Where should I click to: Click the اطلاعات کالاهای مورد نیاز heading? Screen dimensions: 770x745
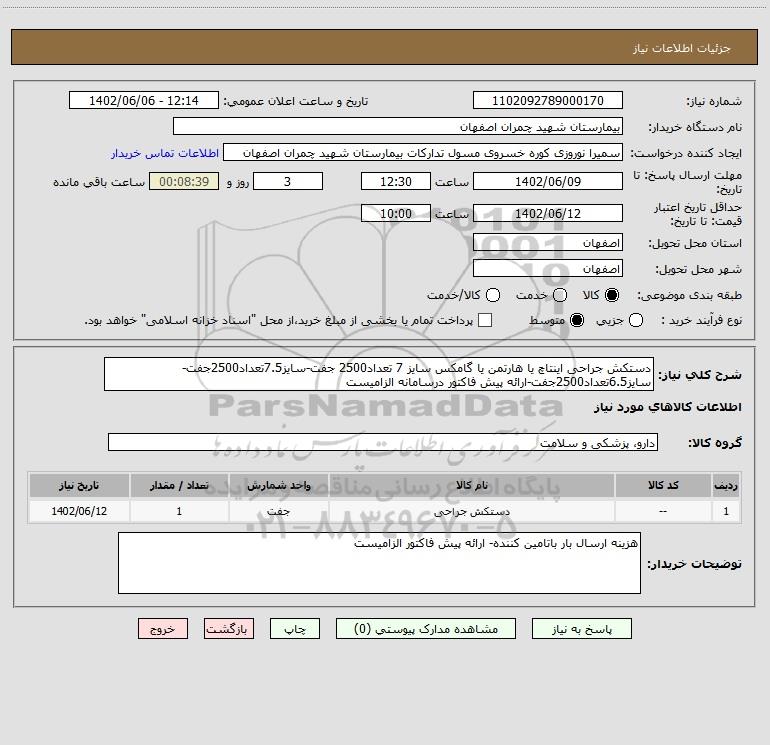(x=668, y=407)
